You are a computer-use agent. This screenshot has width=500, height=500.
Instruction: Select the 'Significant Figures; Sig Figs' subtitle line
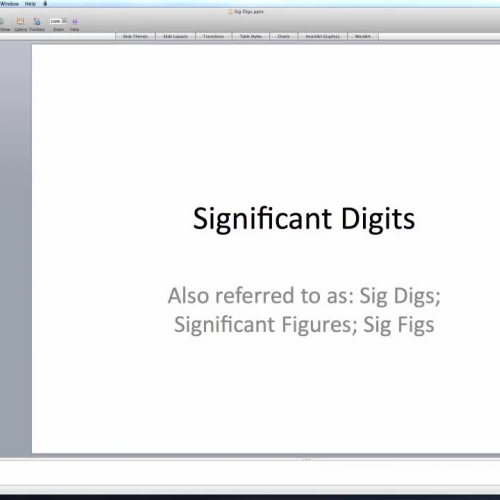304,325
